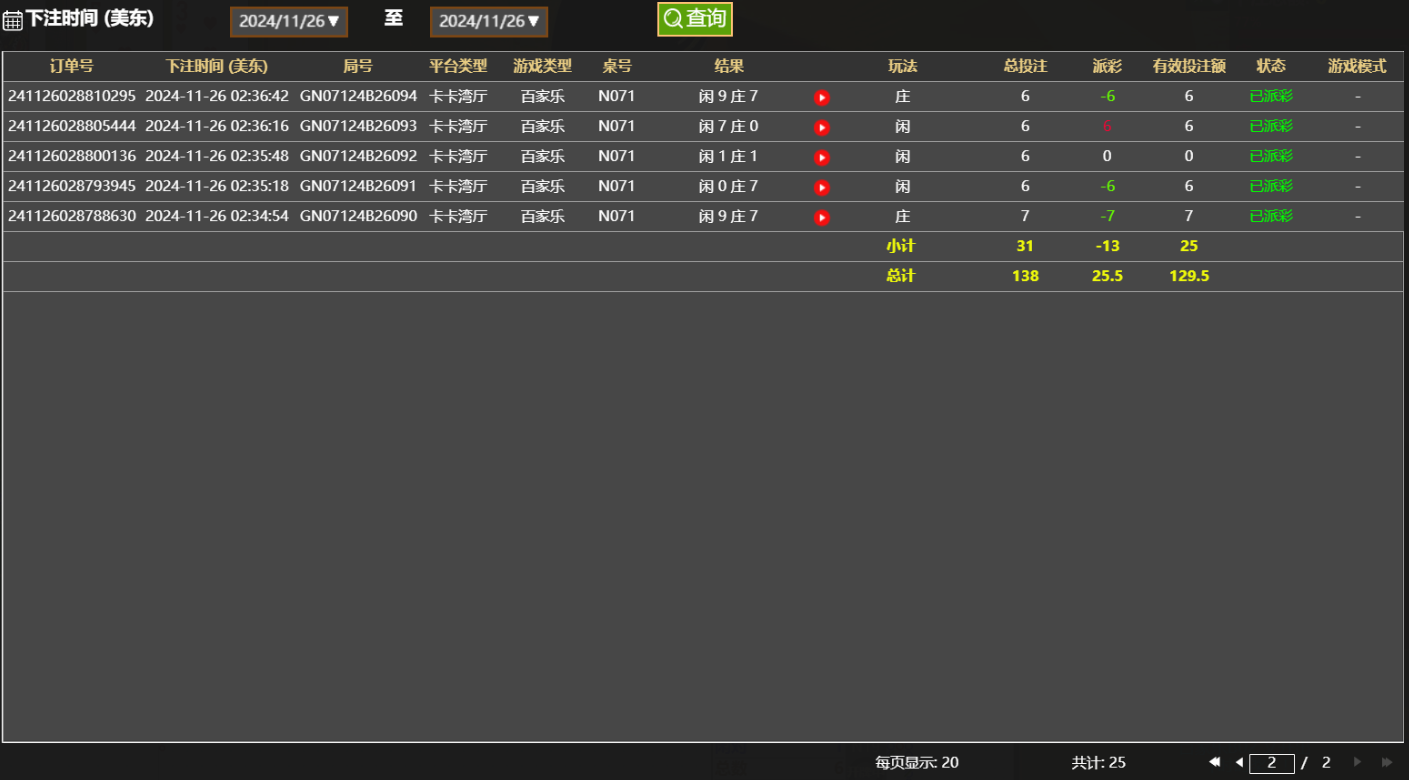Viewport: 1409px width, 780px height.
Task: Play replay for round GN07124B26093
Action: pos(822,128)
